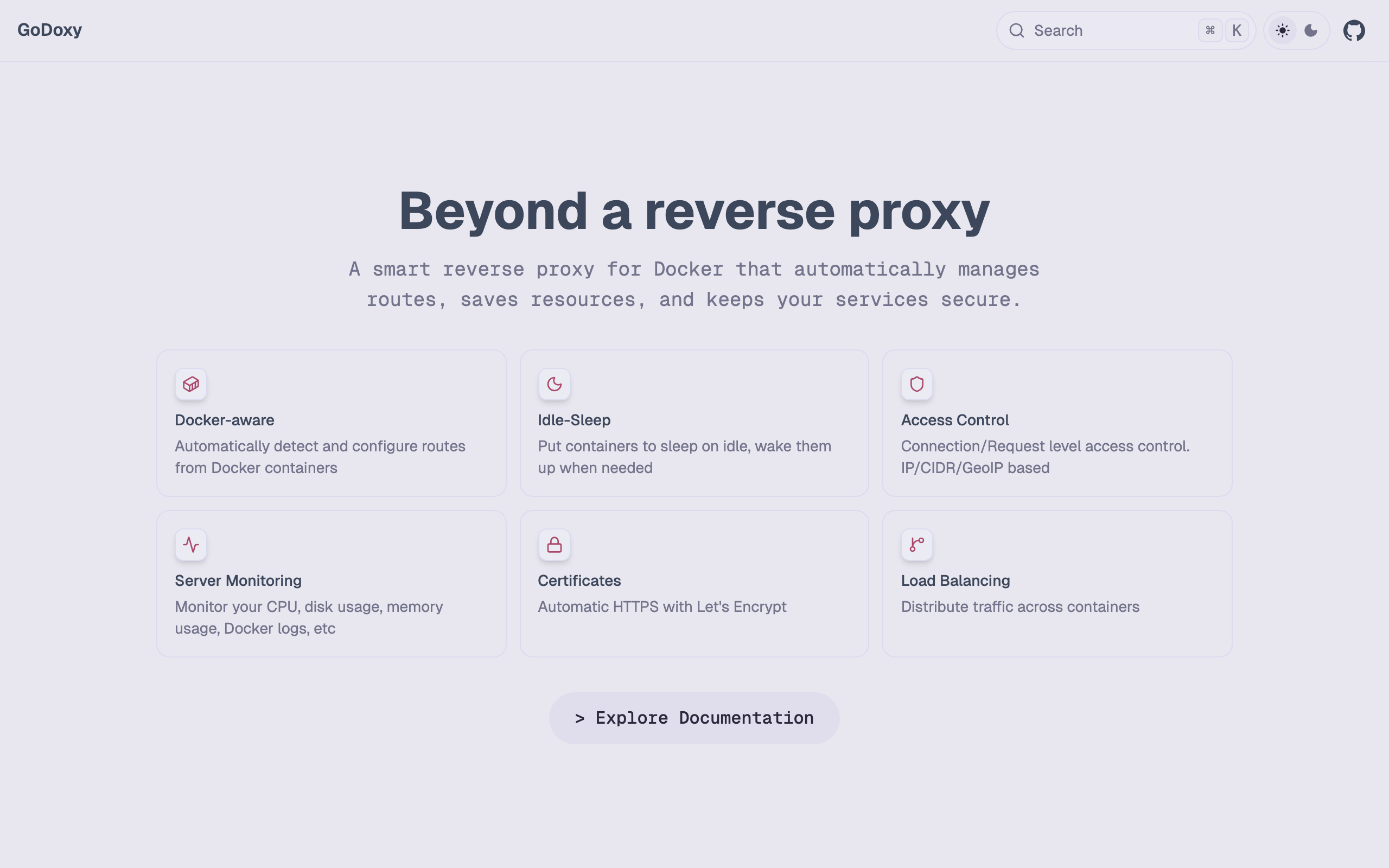Viewport: 1389px width, 868px height.
Task: Click the search magnifier icon
Action: click(1016, 30)
